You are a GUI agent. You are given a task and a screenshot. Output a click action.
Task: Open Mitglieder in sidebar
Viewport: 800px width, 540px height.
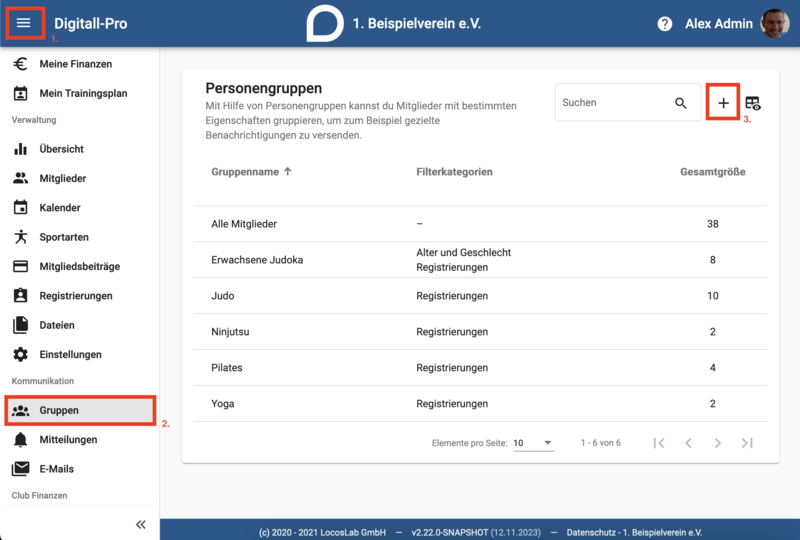pyautogui.click(x=80, y=178)
